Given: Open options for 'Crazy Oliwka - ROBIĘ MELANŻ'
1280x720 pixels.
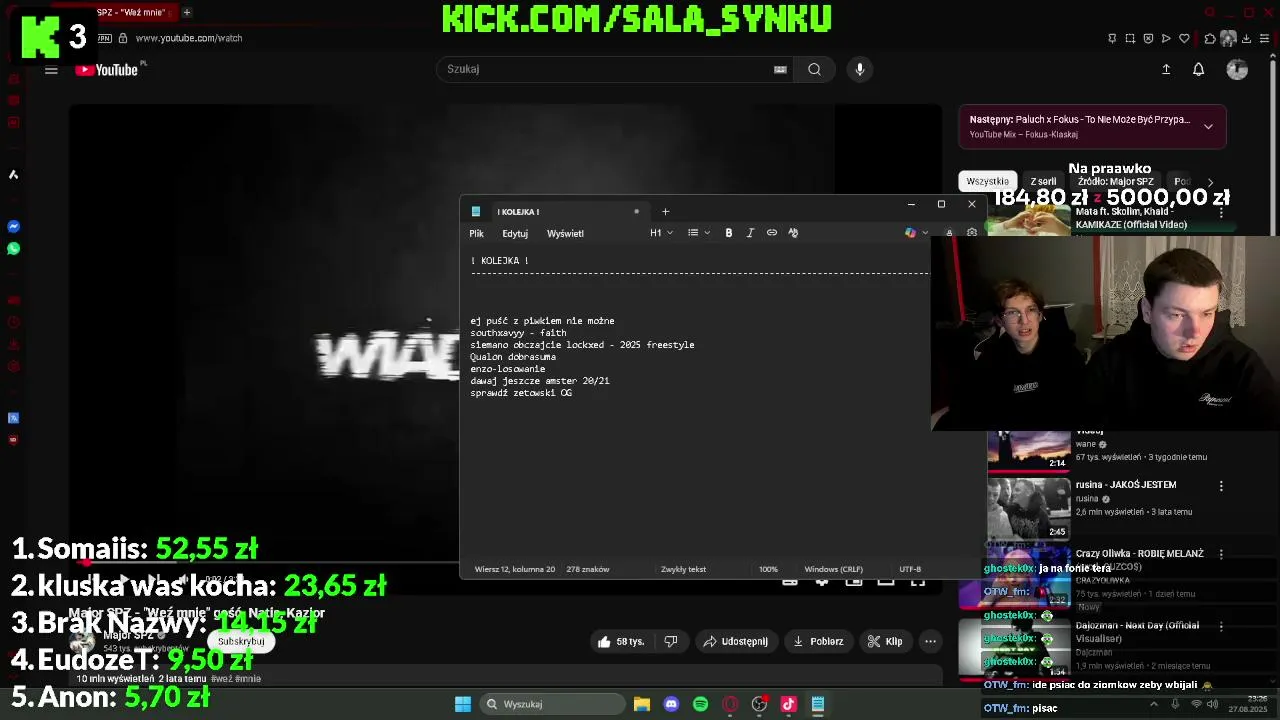Looking at the screenshot, I should click(1221, 555).
